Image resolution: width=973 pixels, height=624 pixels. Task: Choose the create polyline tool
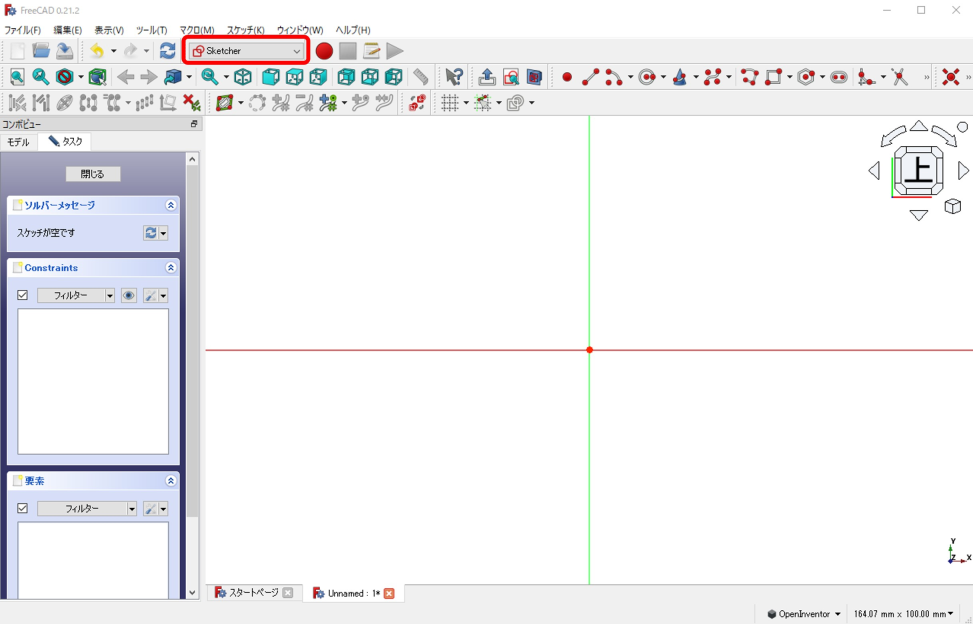click(749, 77)
